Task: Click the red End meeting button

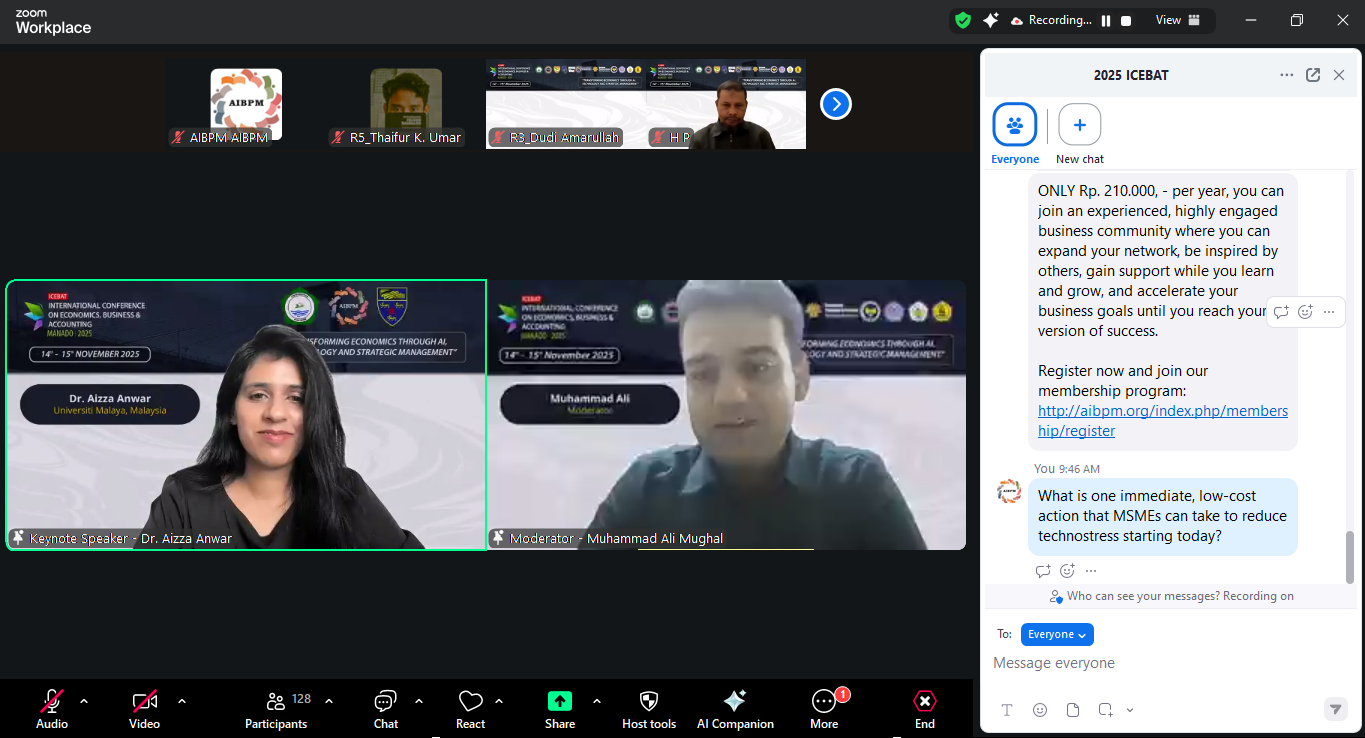Action: pyautogui.click(x=925, y=707)
